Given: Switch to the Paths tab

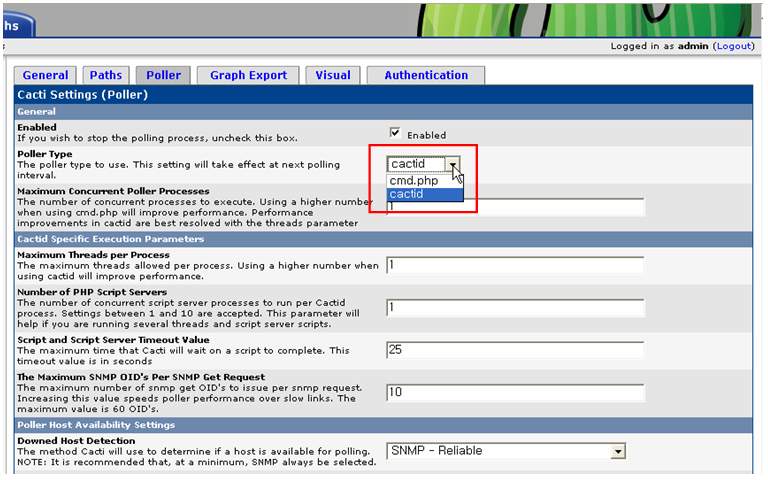Looking at the screenshot, I should (106, 75).
